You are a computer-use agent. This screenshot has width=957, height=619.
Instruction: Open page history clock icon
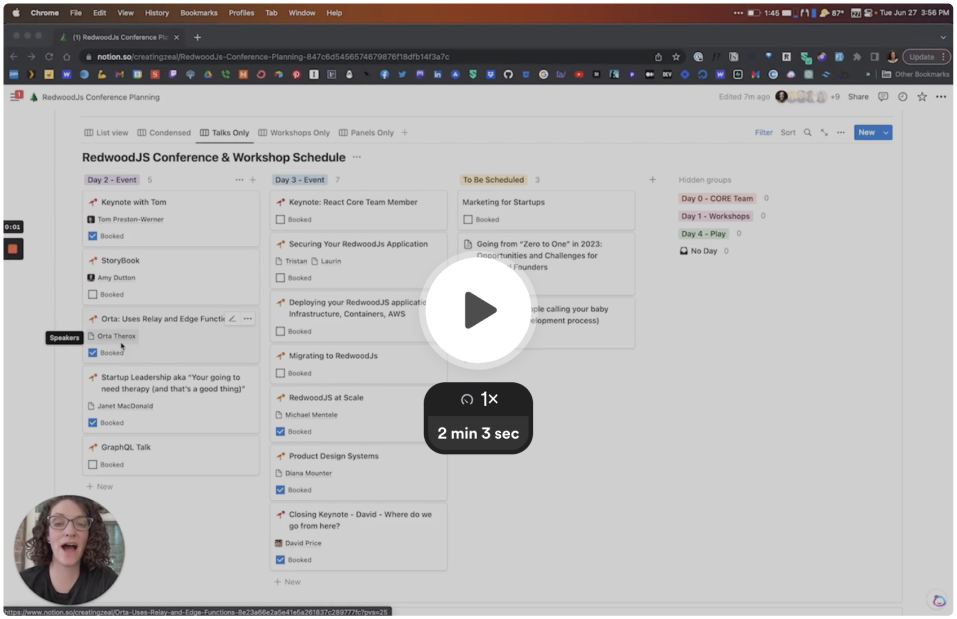(x=902, y=96)
